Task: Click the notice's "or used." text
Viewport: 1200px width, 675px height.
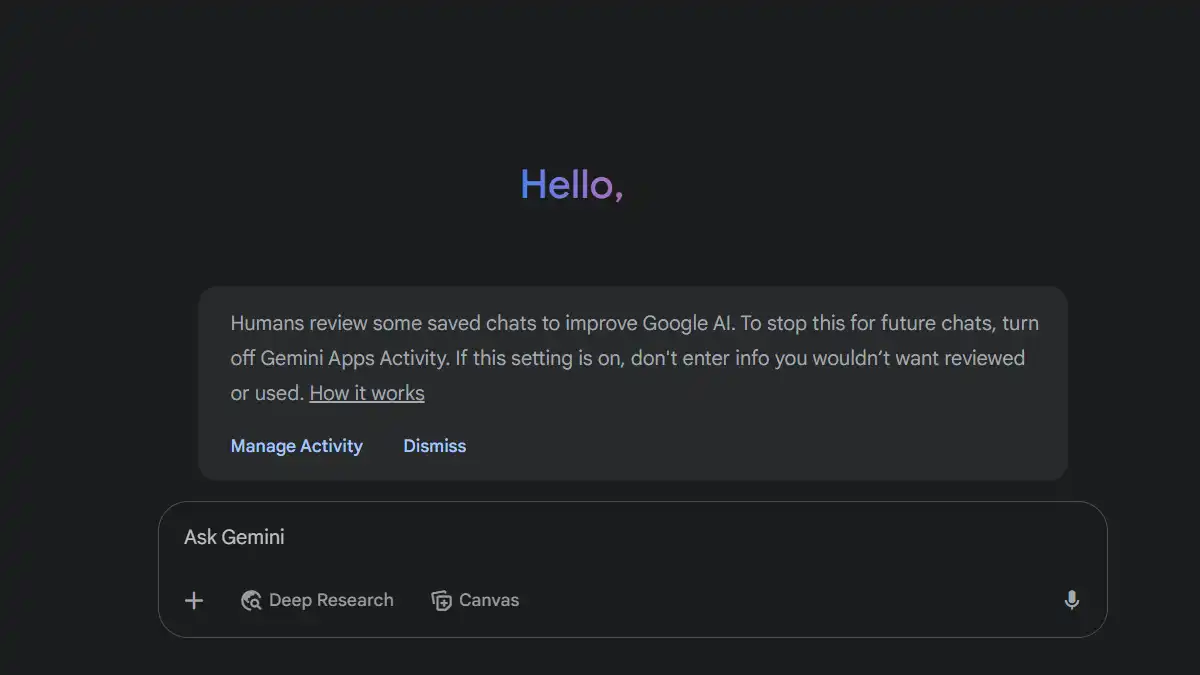Action: (x=266, y=393)
